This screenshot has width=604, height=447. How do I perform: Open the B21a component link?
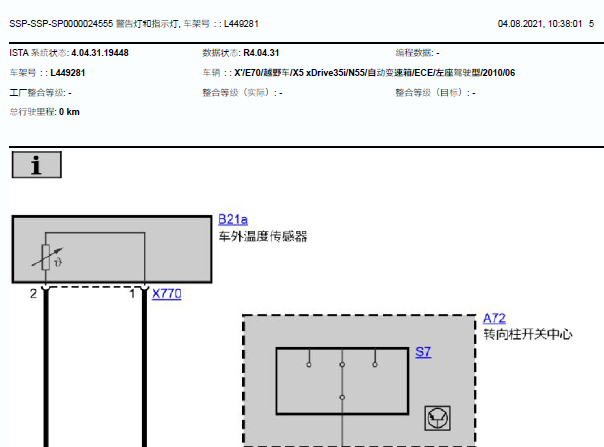pyautogui.click(x=233, y=219)
